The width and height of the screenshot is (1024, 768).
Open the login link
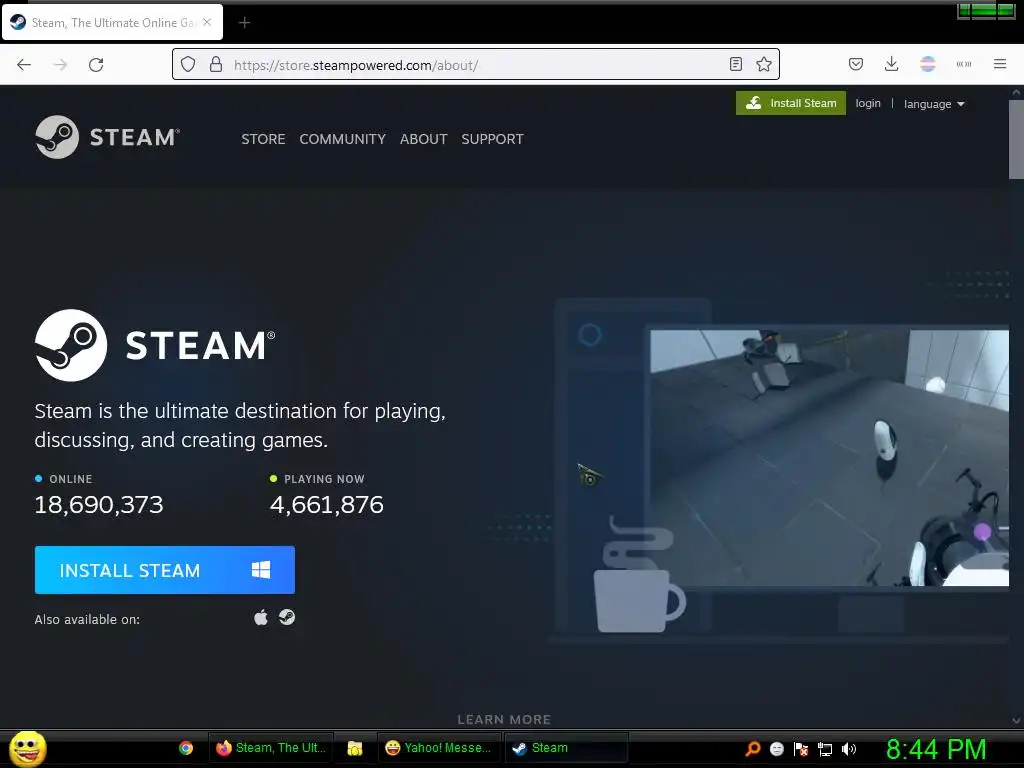(868, 103)
